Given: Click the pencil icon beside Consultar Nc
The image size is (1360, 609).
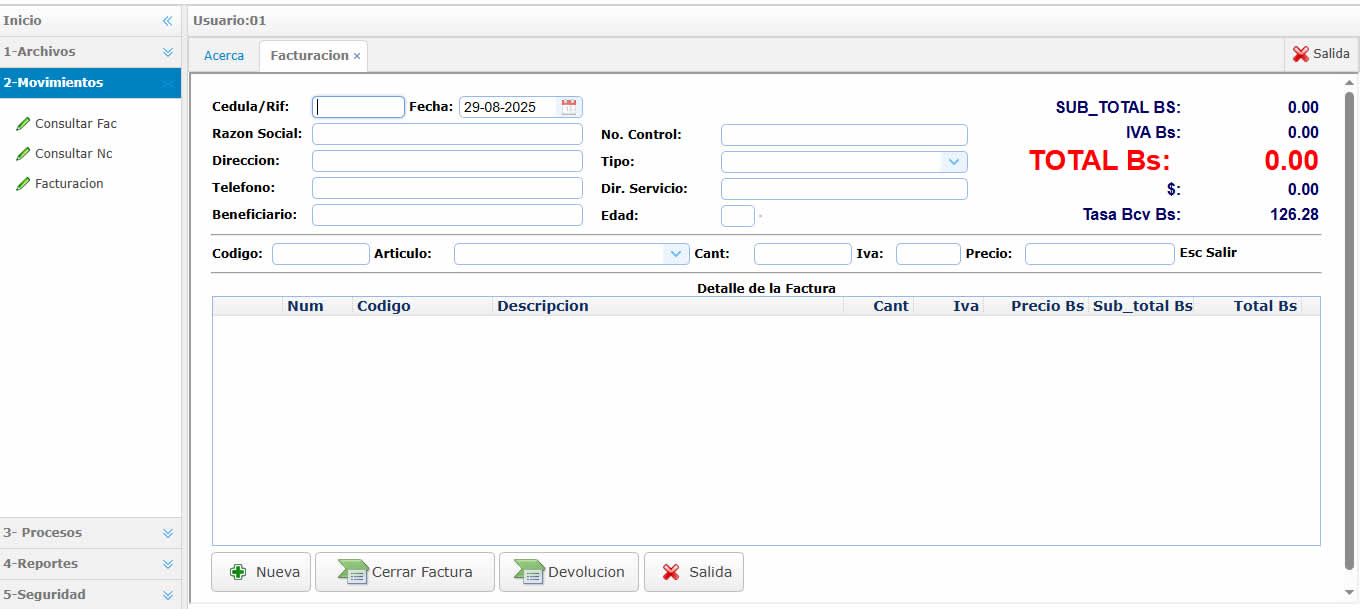Looking at the screenshot, I should tap(23, 154).
